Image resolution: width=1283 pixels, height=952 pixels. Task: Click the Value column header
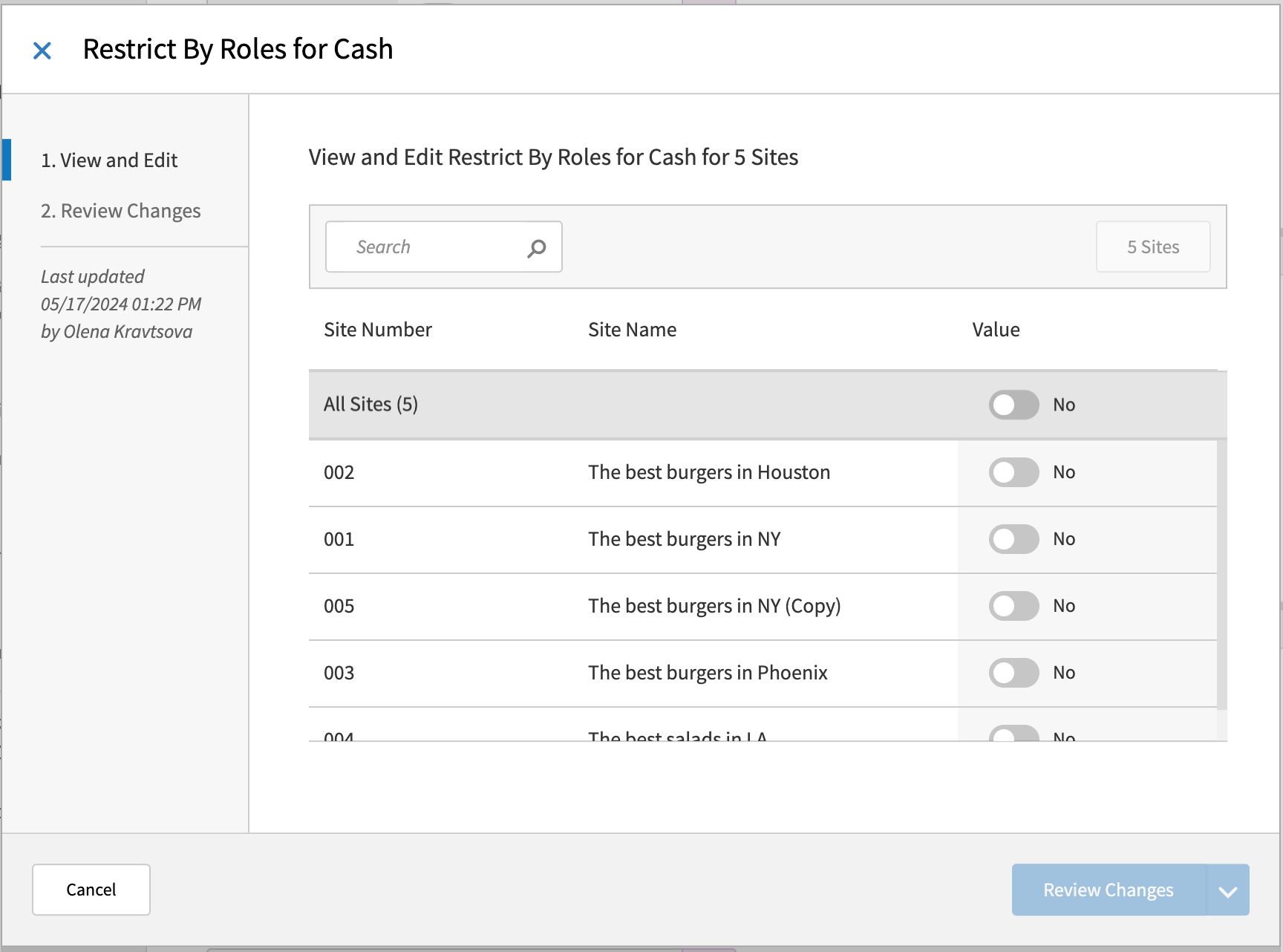(x=996, y=329)
